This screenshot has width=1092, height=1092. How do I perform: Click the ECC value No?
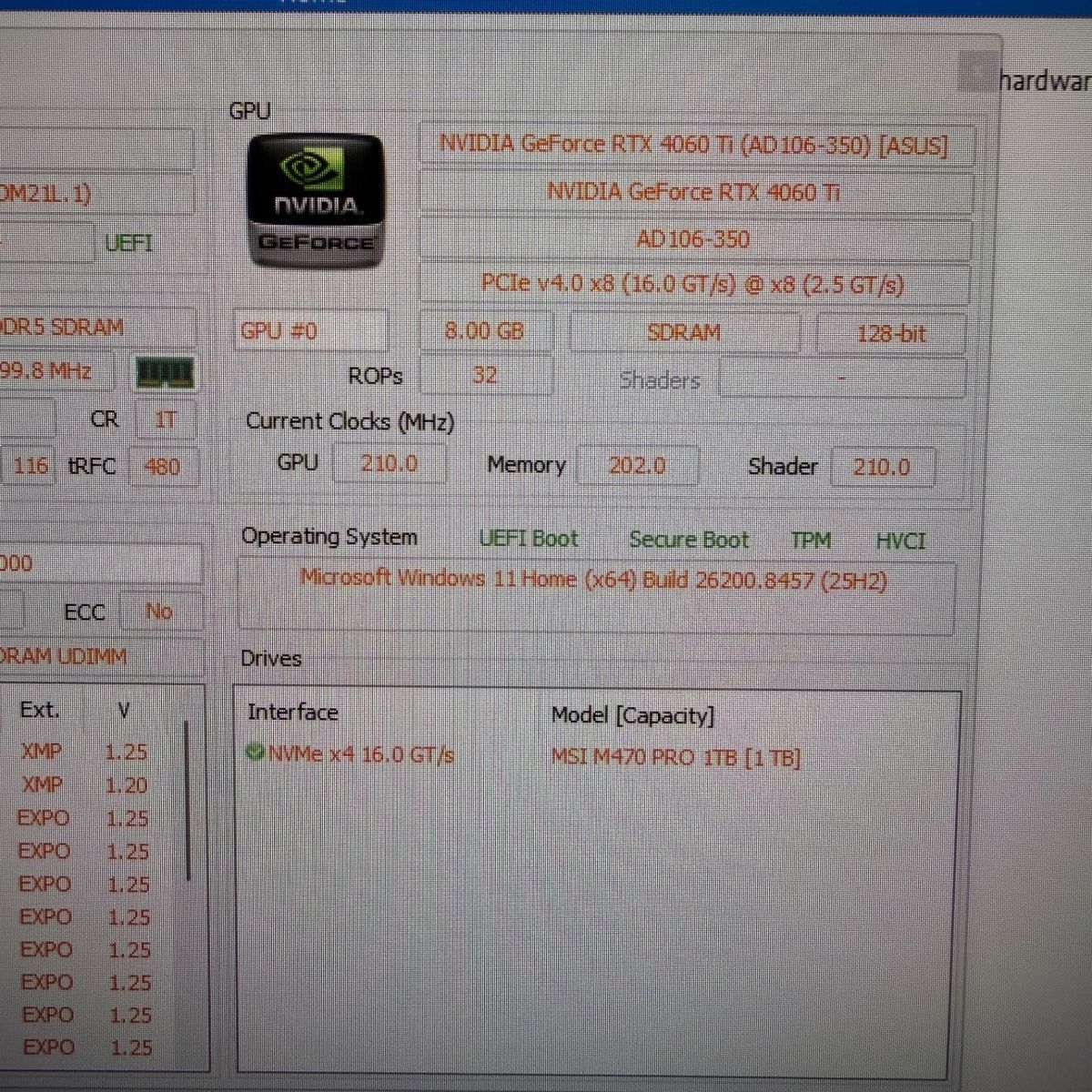tap(159, 612)
